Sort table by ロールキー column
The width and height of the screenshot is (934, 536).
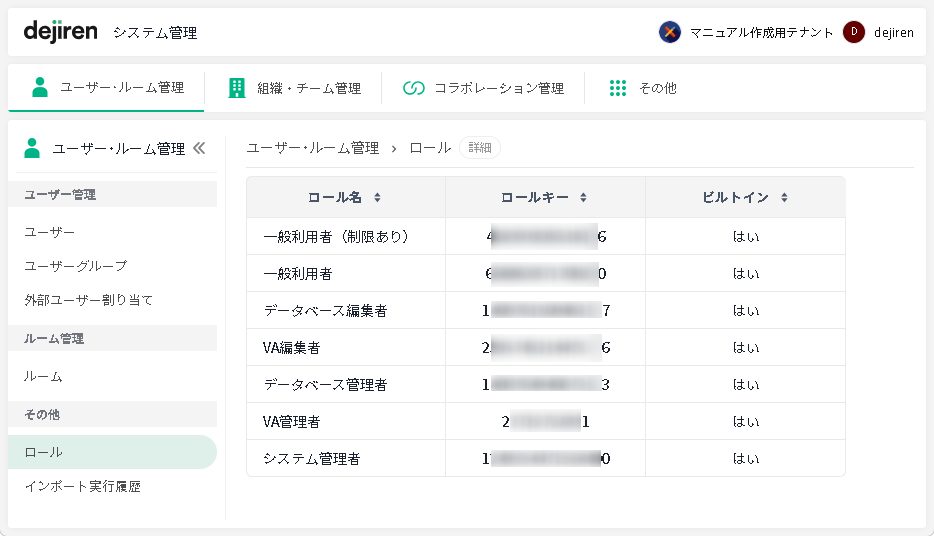(x=583, y=198)
